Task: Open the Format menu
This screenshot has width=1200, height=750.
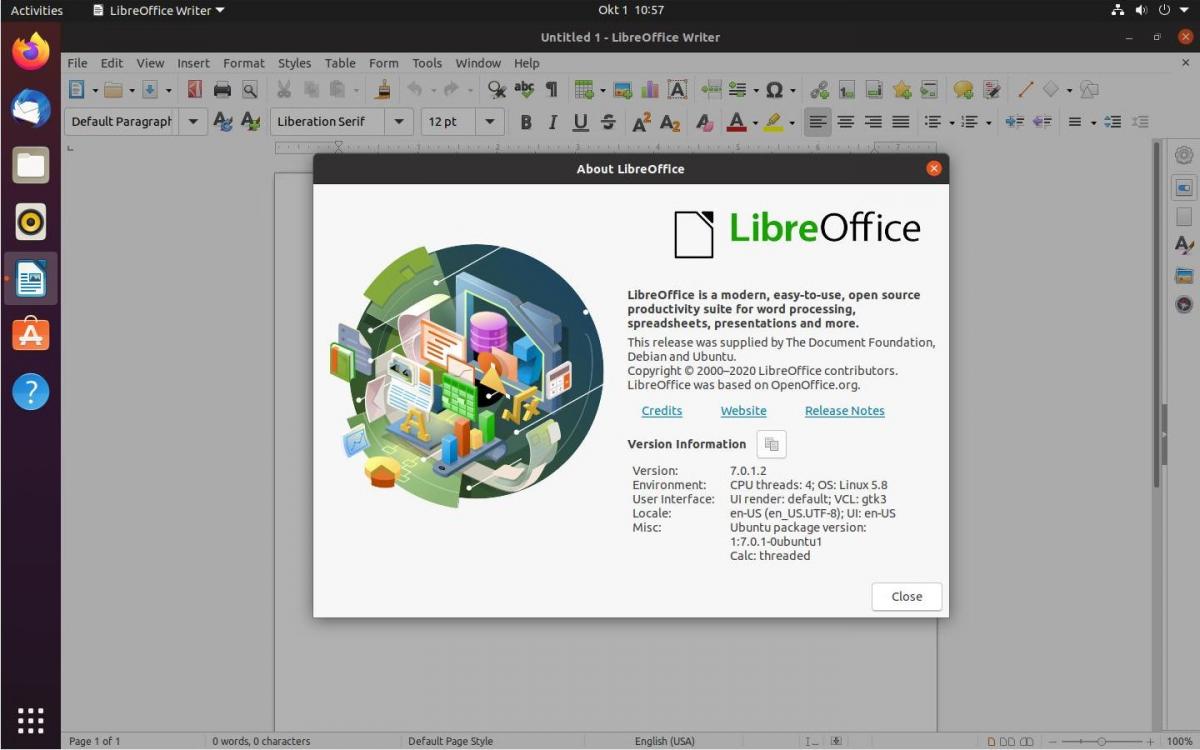Action: pyautogui.click(x=243, y=63)
